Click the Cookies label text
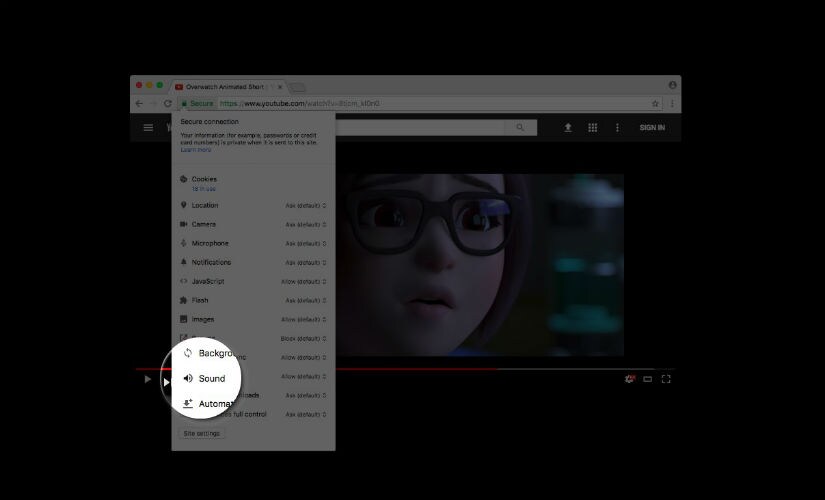Viewport: 825px width, 500px height. pyautogui.click(x=204, y=179)
